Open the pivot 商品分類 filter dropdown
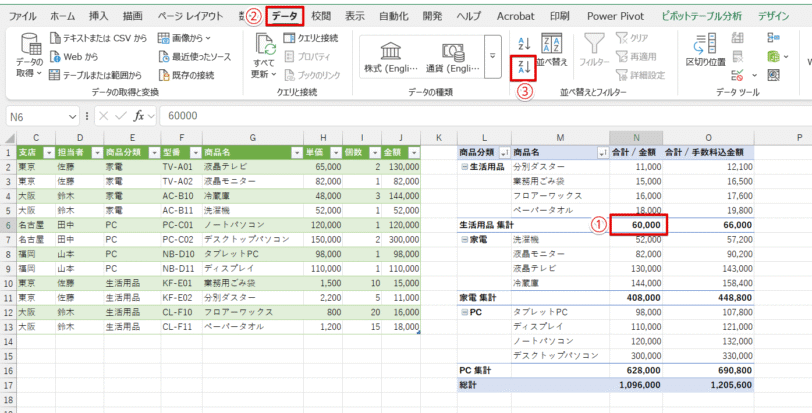The height and width of the screenshot is (413, 812). pyautogui.click(x=504, y=153)
